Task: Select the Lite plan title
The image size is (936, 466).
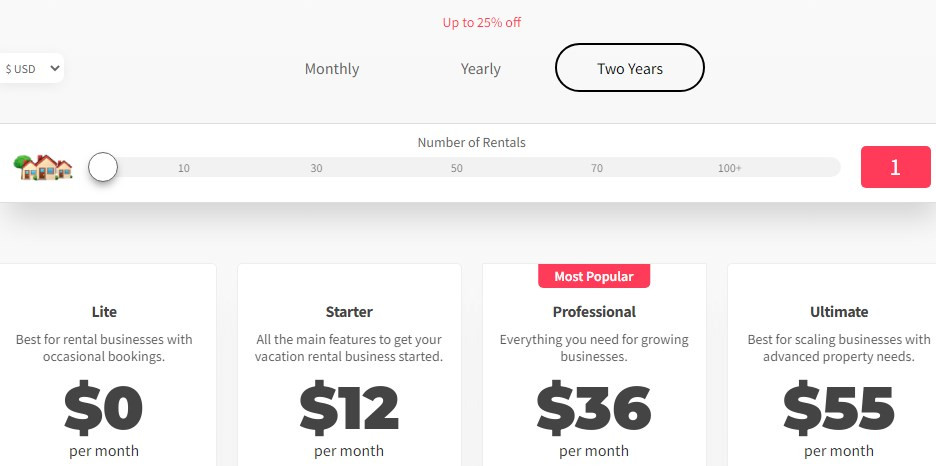Action: click(x=104, y=312)
